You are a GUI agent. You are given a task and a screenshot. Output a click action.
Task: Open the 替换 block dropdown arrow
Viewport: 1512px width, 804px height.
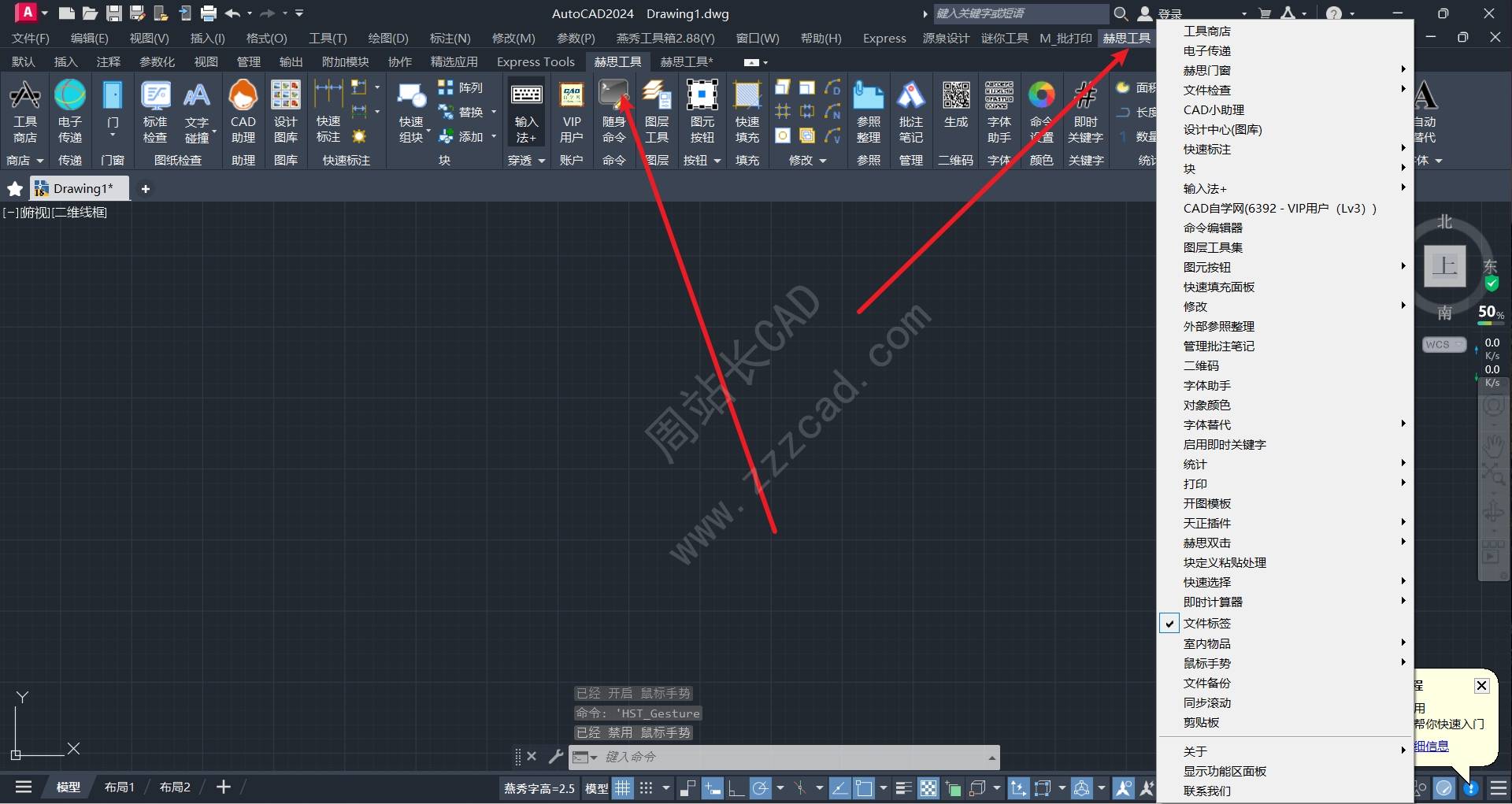point(494,112)
